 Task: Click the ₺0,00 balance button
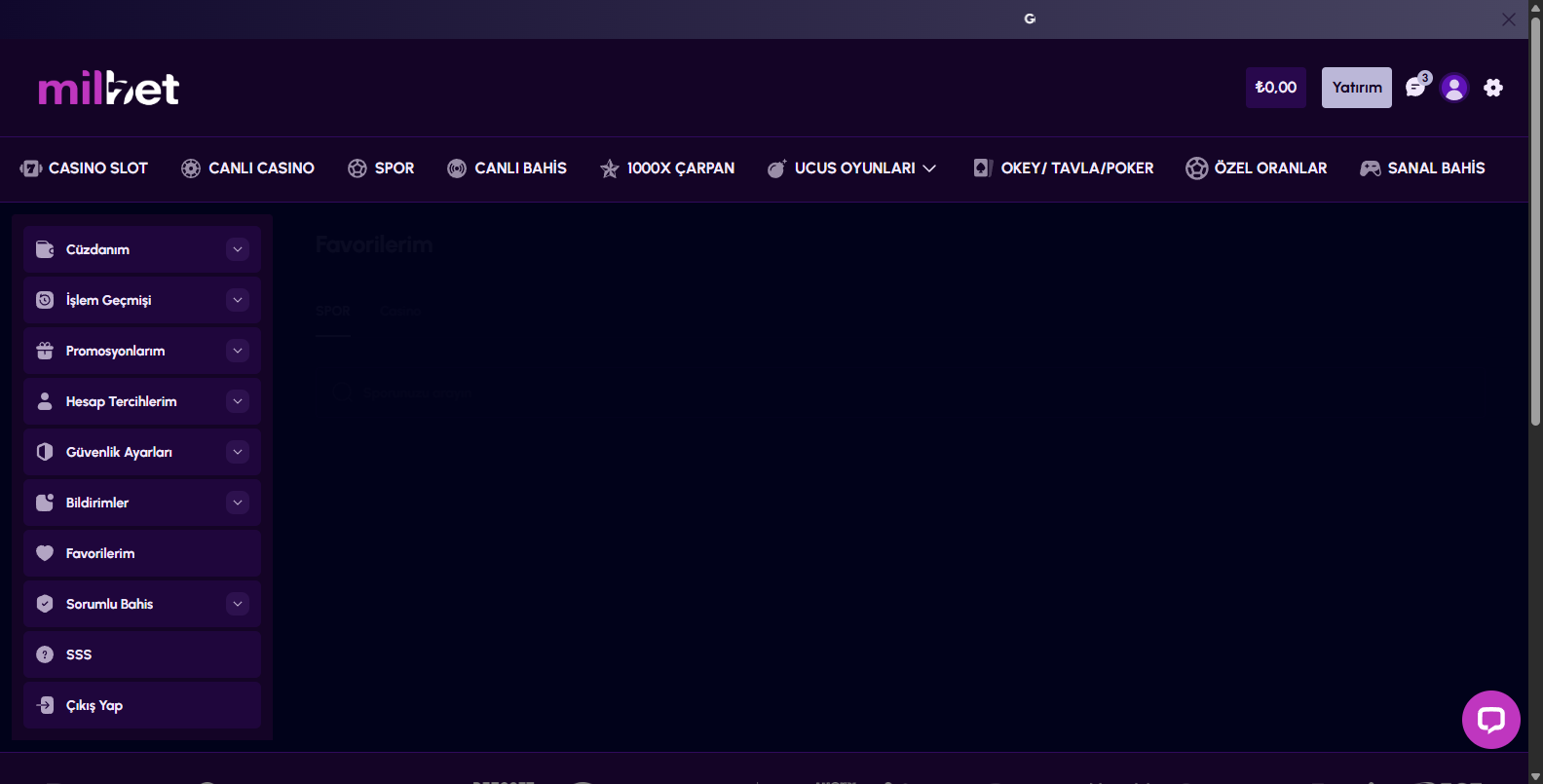coord(1276,88)
